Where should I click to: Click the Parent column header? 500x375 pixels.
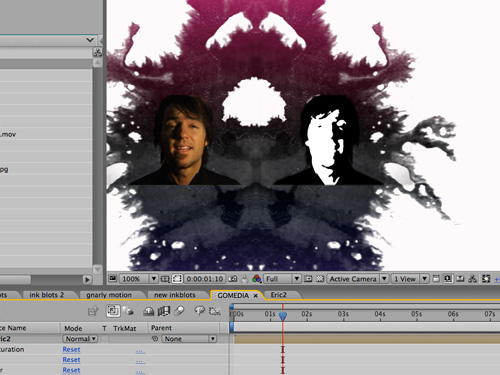(161, 328)
